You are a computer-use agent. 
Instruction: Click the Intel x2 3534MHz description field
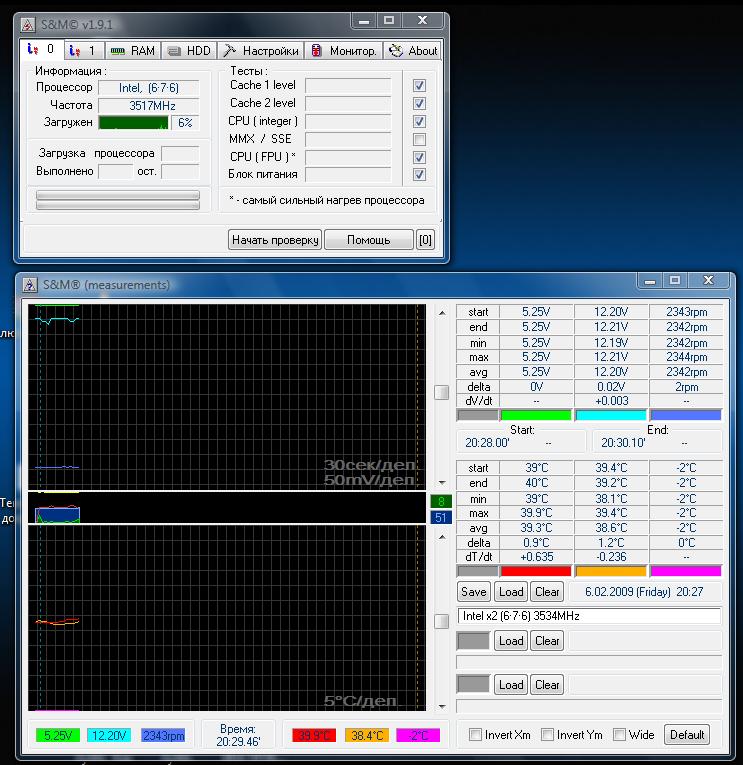[x=589, y=616]
